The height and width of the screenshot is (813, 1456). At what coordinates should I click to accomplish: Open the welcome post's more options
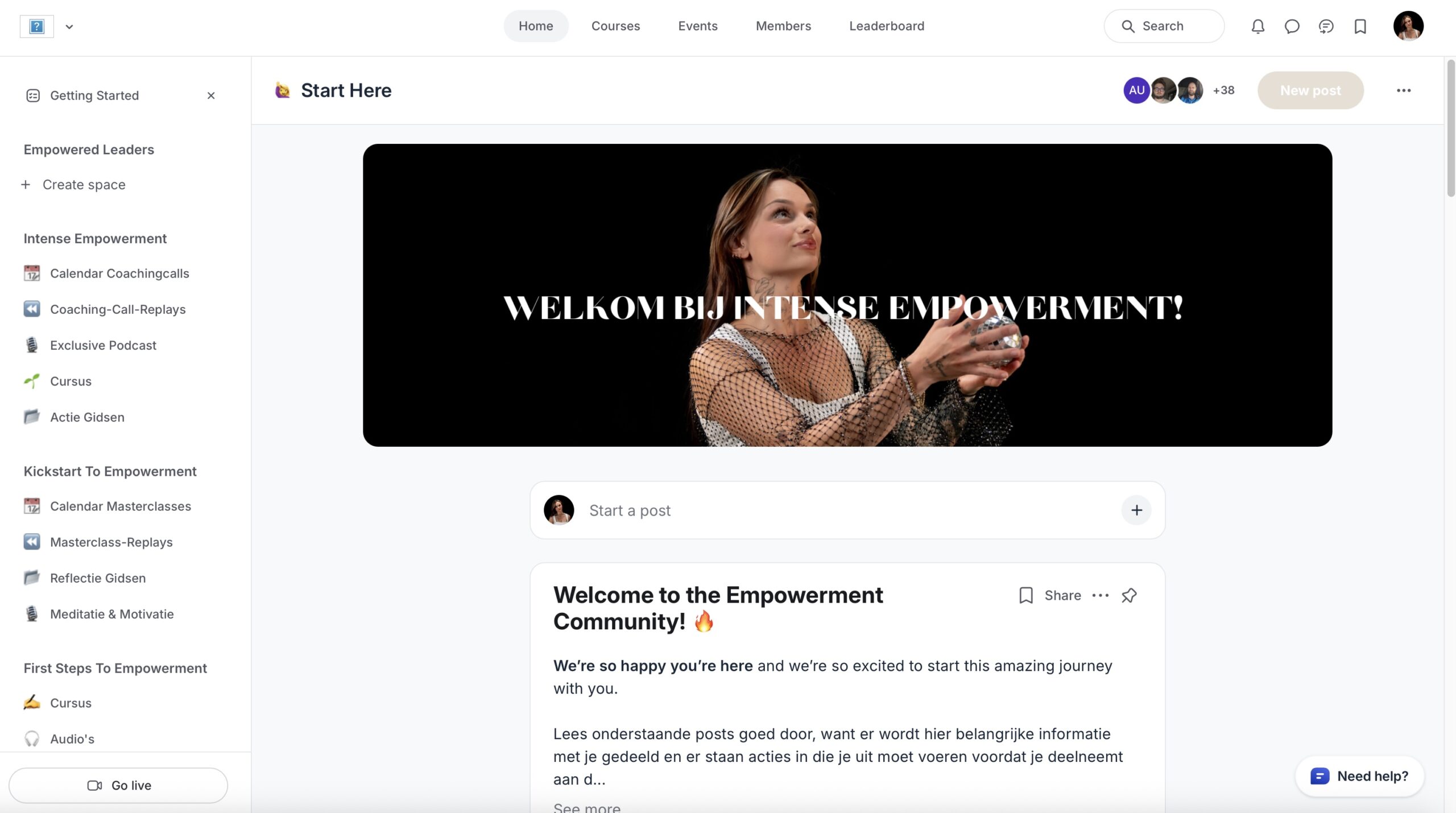pyautogui.click(x=1101, y=595)
